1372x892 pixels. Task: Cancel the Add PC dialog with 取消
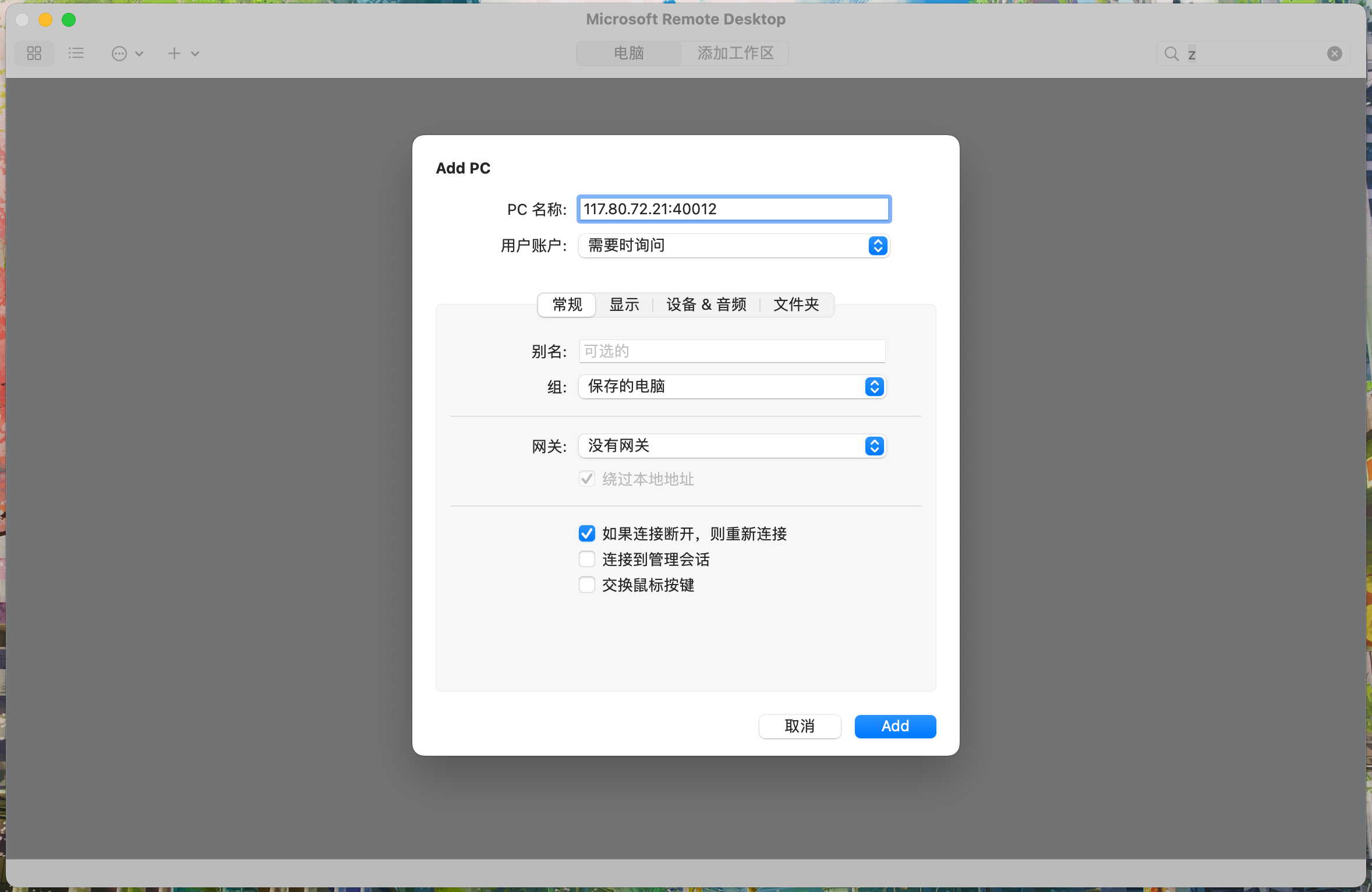[x=800, y=726]
